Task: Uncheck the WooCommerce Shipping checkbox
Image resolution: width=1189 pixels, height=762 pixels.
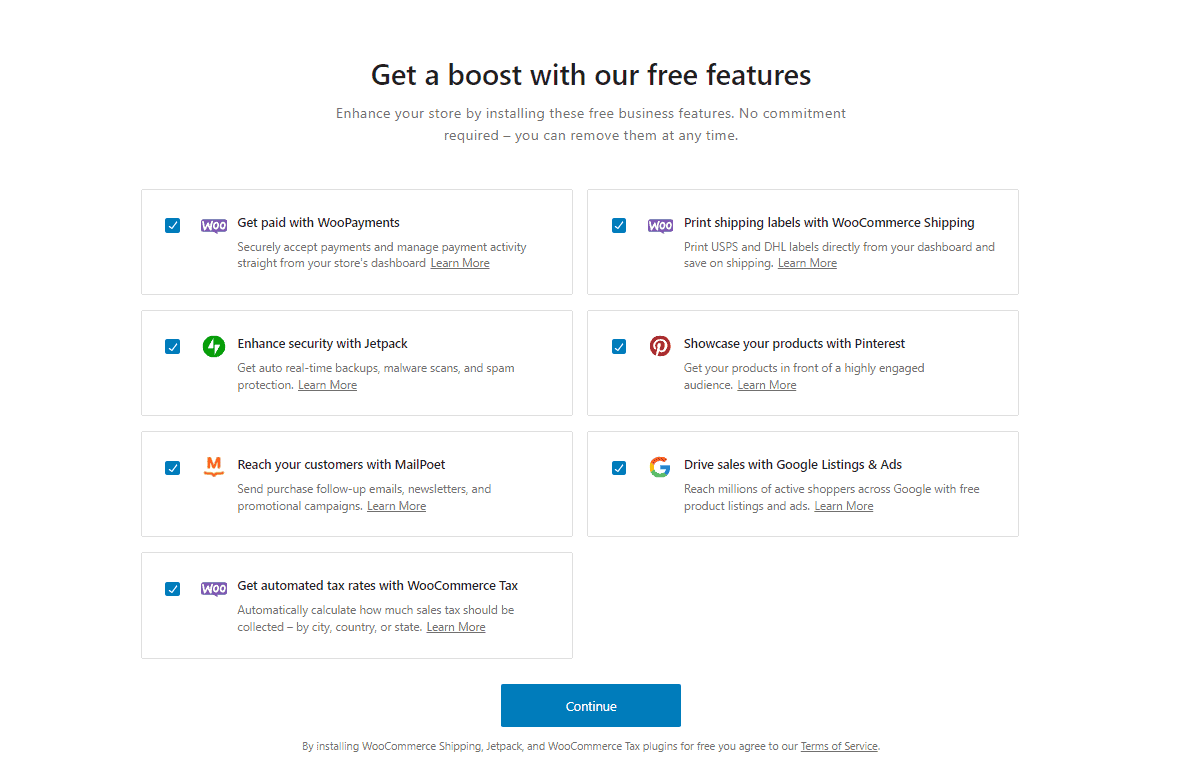Action: (x=619, y=226)
